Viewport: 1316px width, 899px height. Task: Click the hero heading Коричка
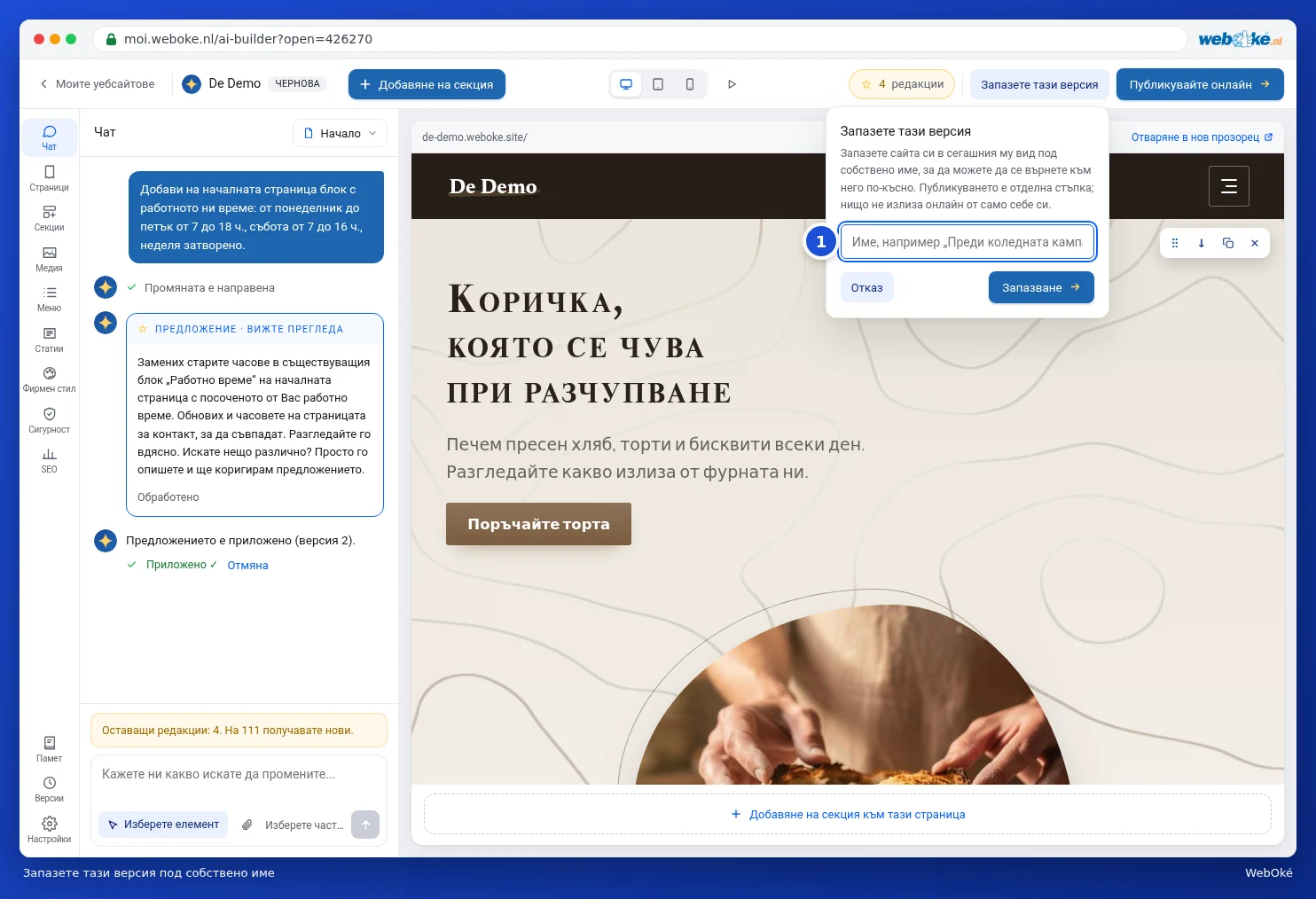pyautogui.click(x=536, y=301)
